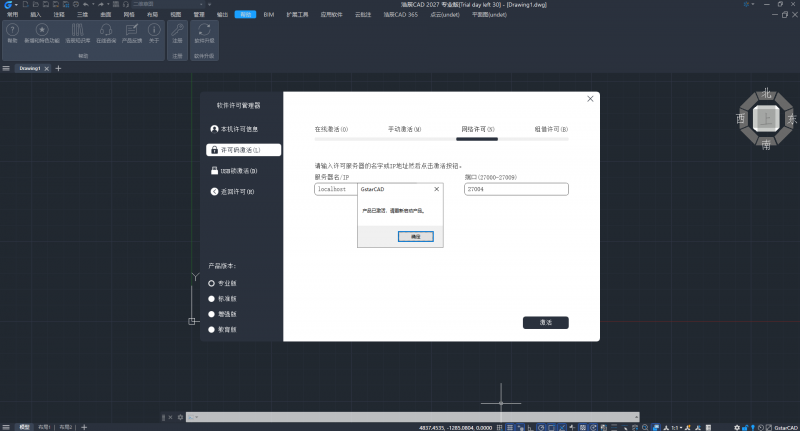Switch to BIM ribbon tab

point(269,15)
